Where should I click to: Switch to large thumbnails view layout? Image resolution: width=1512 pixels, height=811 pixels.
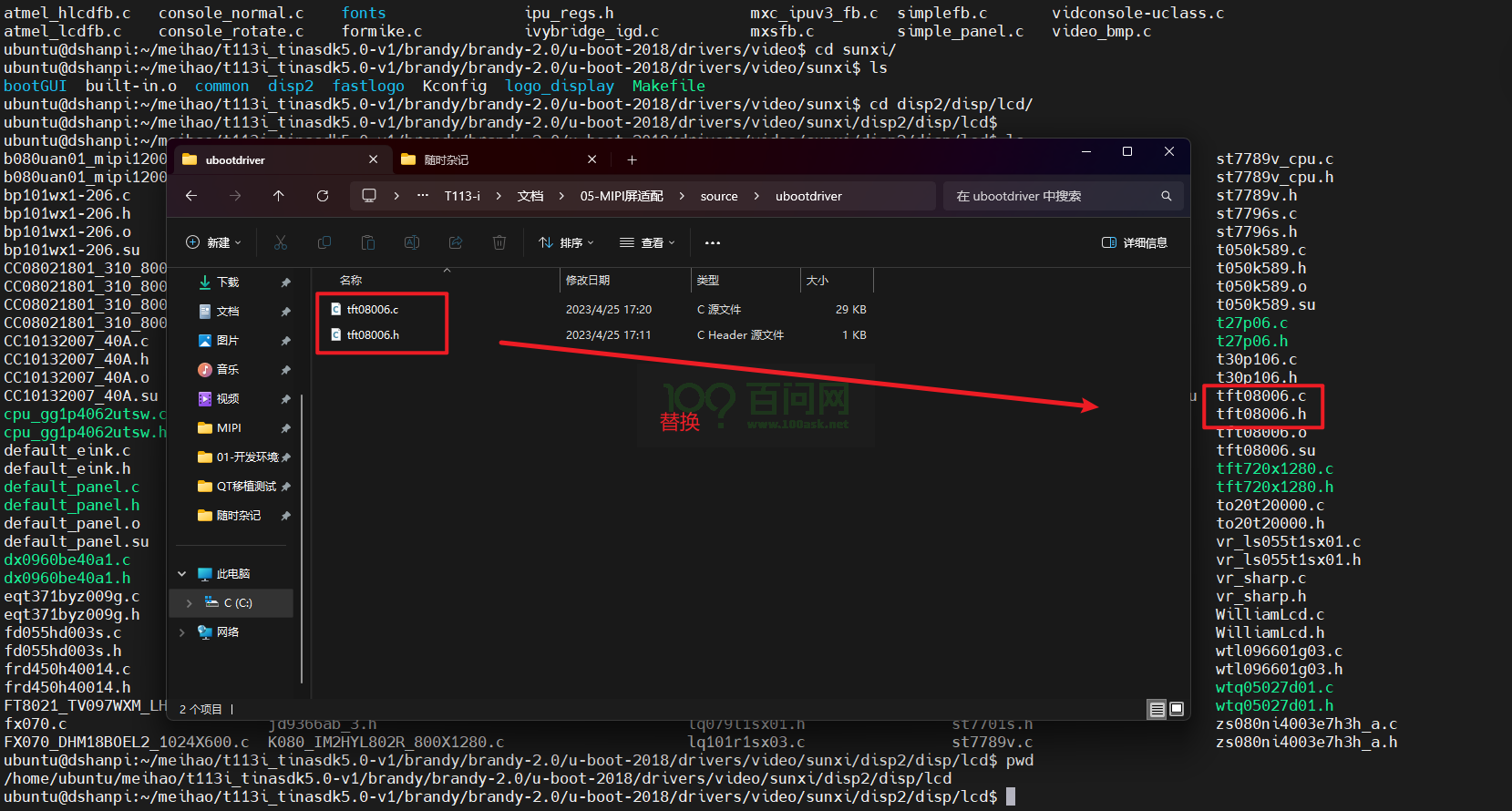click(1177, 709)
